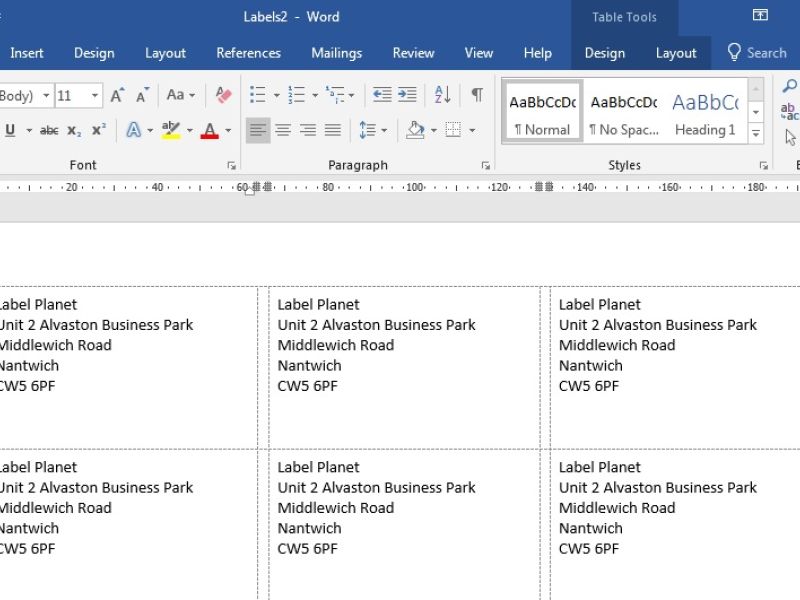Screen dimensions: 800x600
Task: Toggle paragraph marks display
Action: point(477,96)
